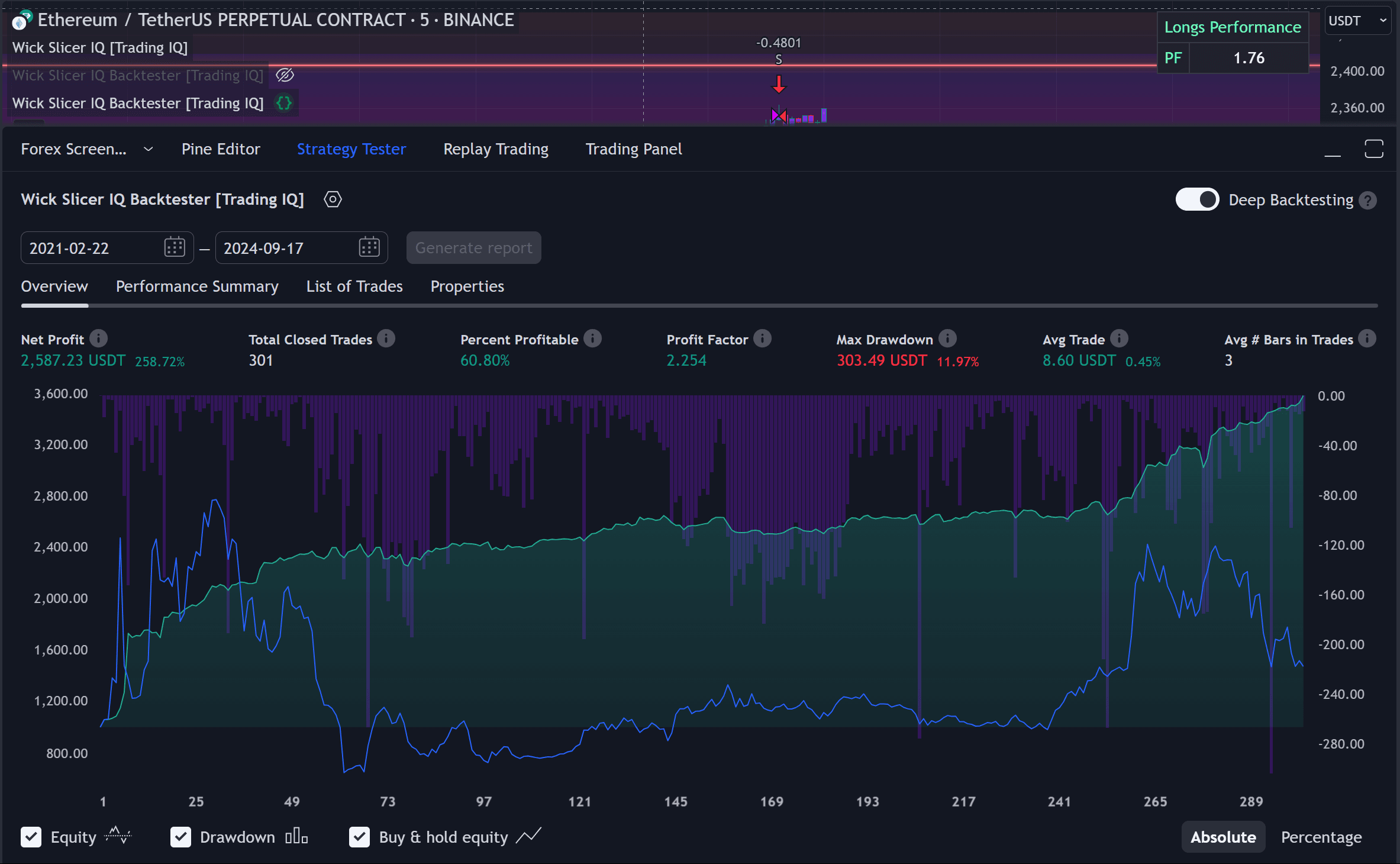
Task: Click the Net Profit value 2,587.23 USDT
Action: pos(73,360)
